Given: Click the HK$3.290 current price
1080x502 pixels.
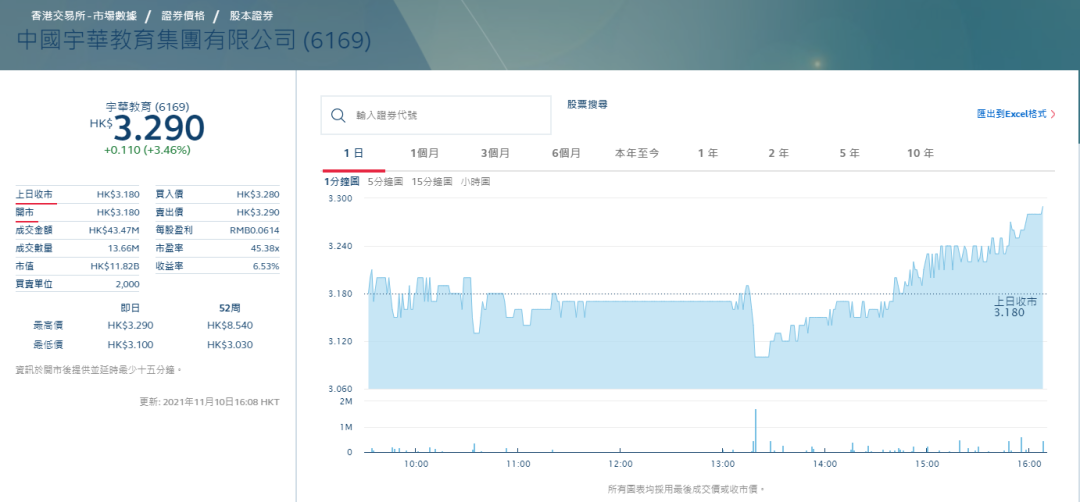Looking at the screenshot, I should pos(147,128).
